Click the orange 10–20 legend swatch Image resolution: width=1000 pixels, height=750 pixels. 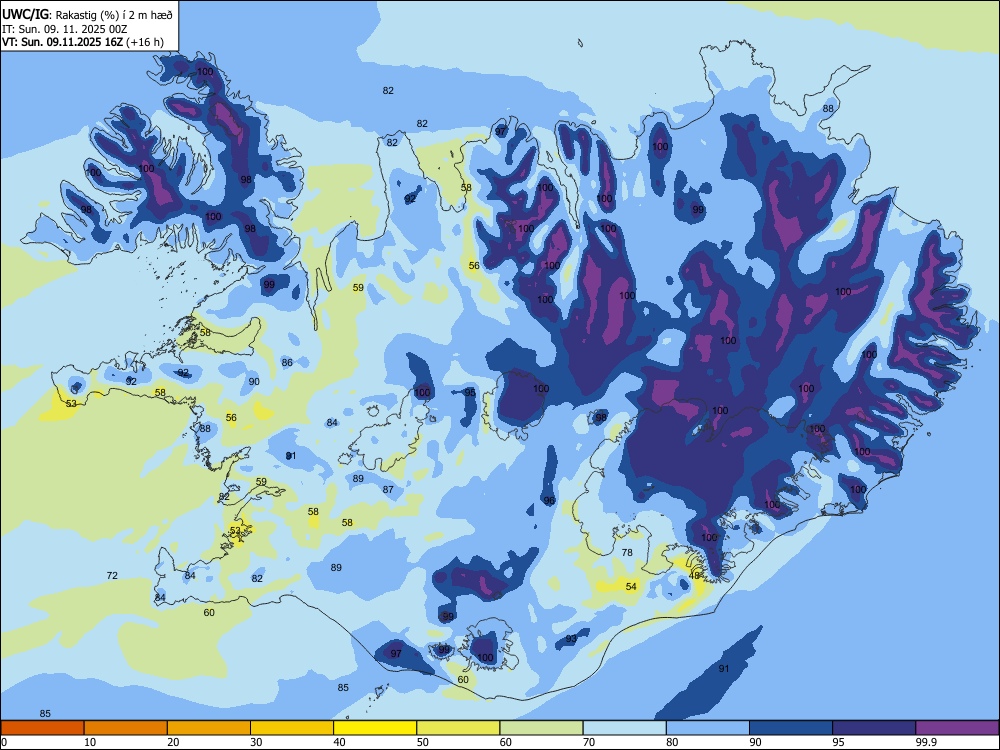click(x=126, y=728)
